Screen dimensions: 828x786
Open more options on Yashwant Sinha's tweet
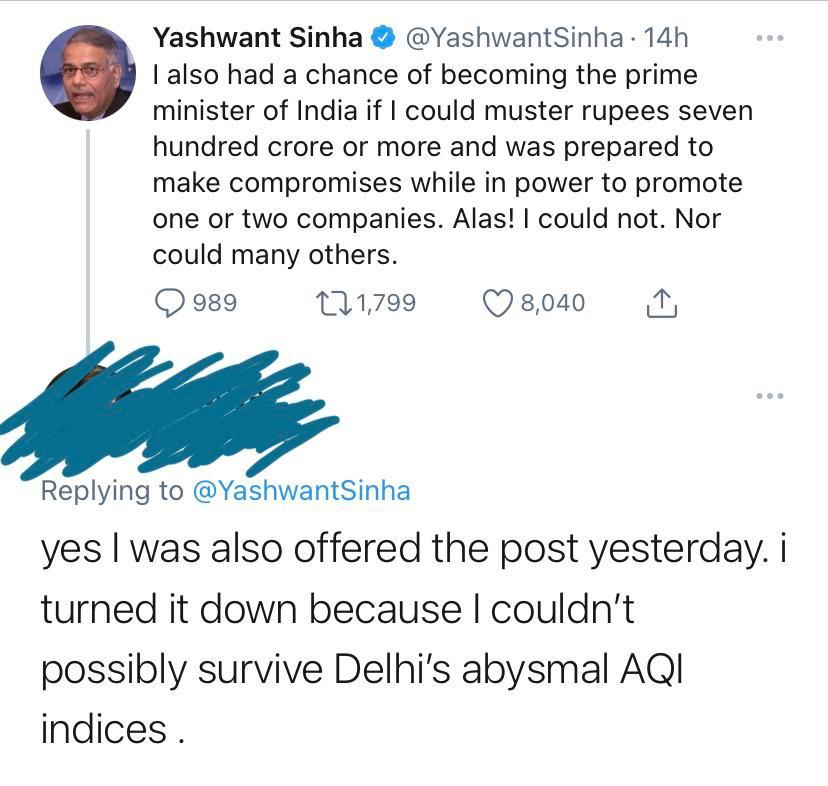[768, 39]
